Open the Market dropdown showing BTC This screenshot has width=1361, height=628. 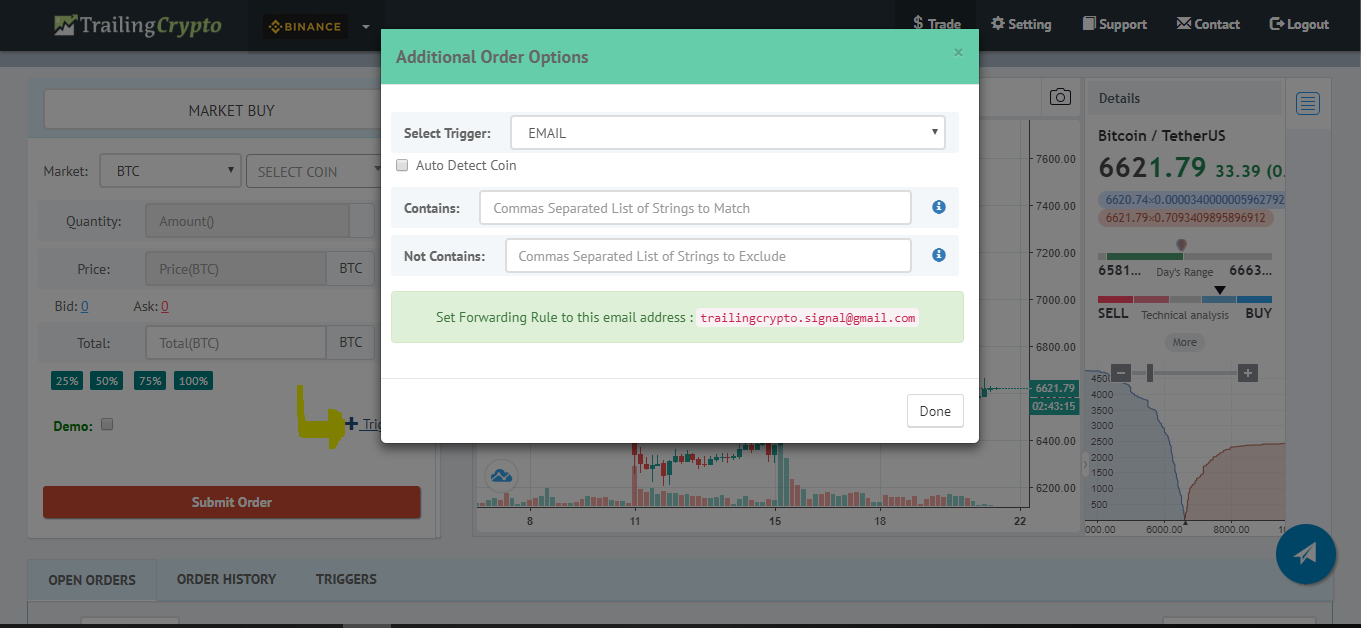coord(170,171)
